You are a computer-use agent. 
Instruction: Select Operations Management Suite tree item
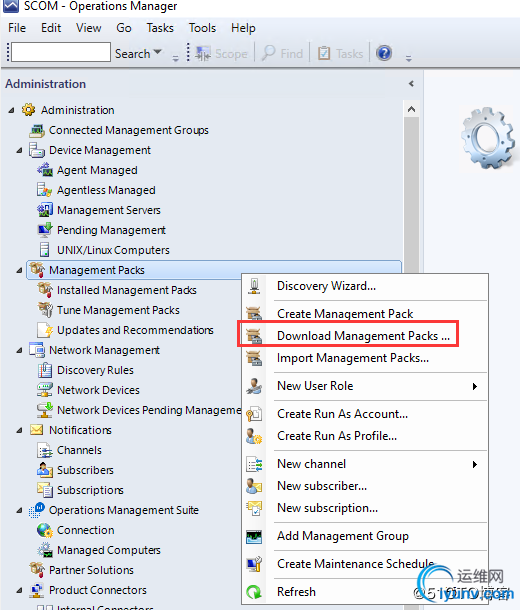click(124, 510)
